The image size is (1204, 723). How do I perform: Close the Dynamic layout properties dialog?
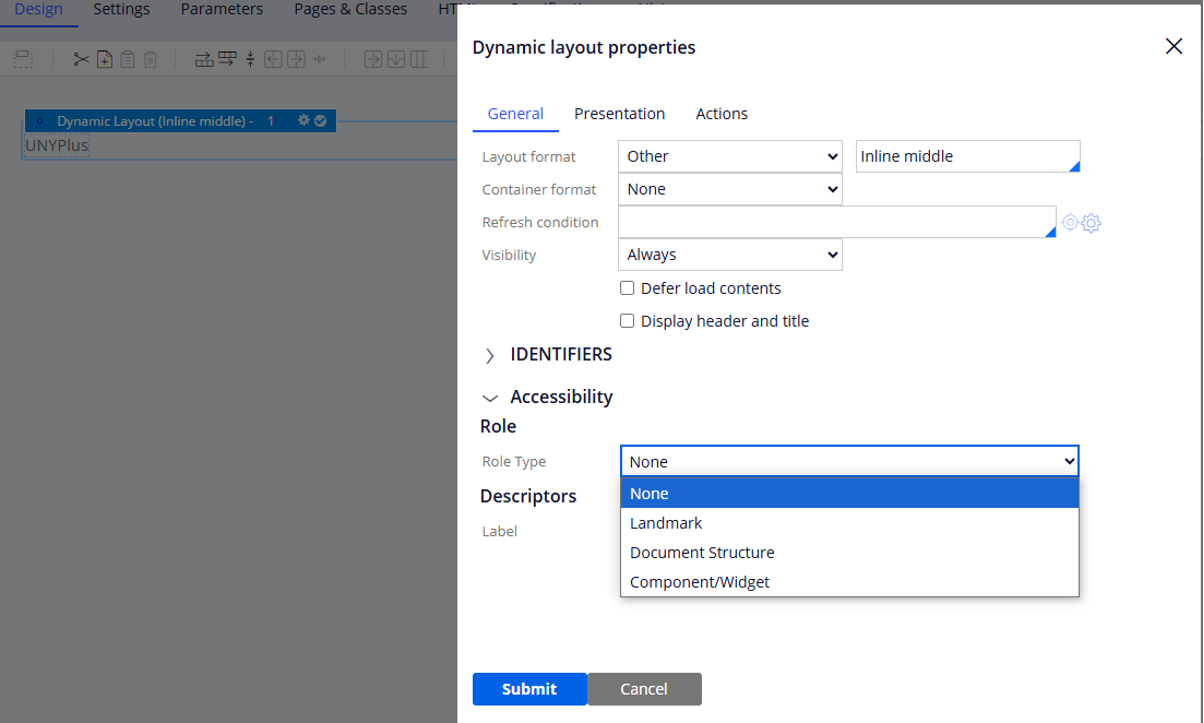click(1174, 47)
